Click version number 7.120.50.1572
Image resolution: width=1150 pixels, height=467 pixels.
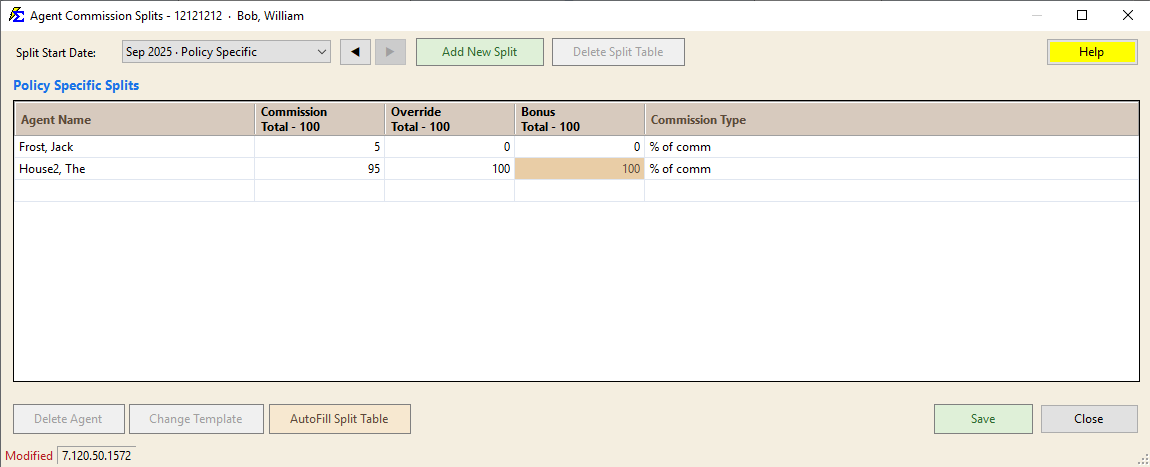[x=96, y=456]
